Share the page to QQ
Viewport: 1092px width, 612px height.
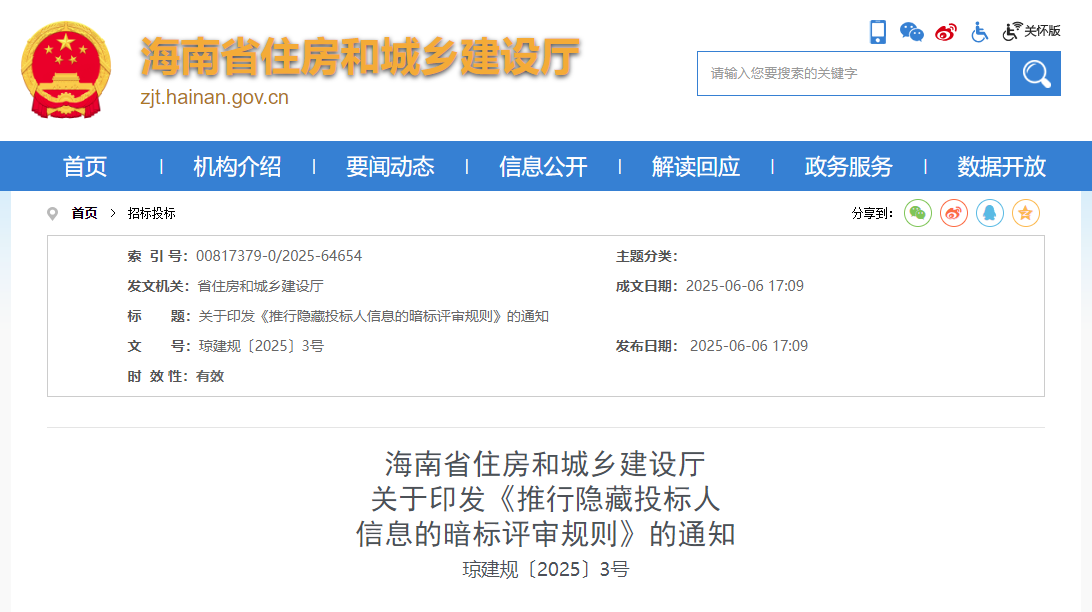pyautogui.click(x=989, y=213)
